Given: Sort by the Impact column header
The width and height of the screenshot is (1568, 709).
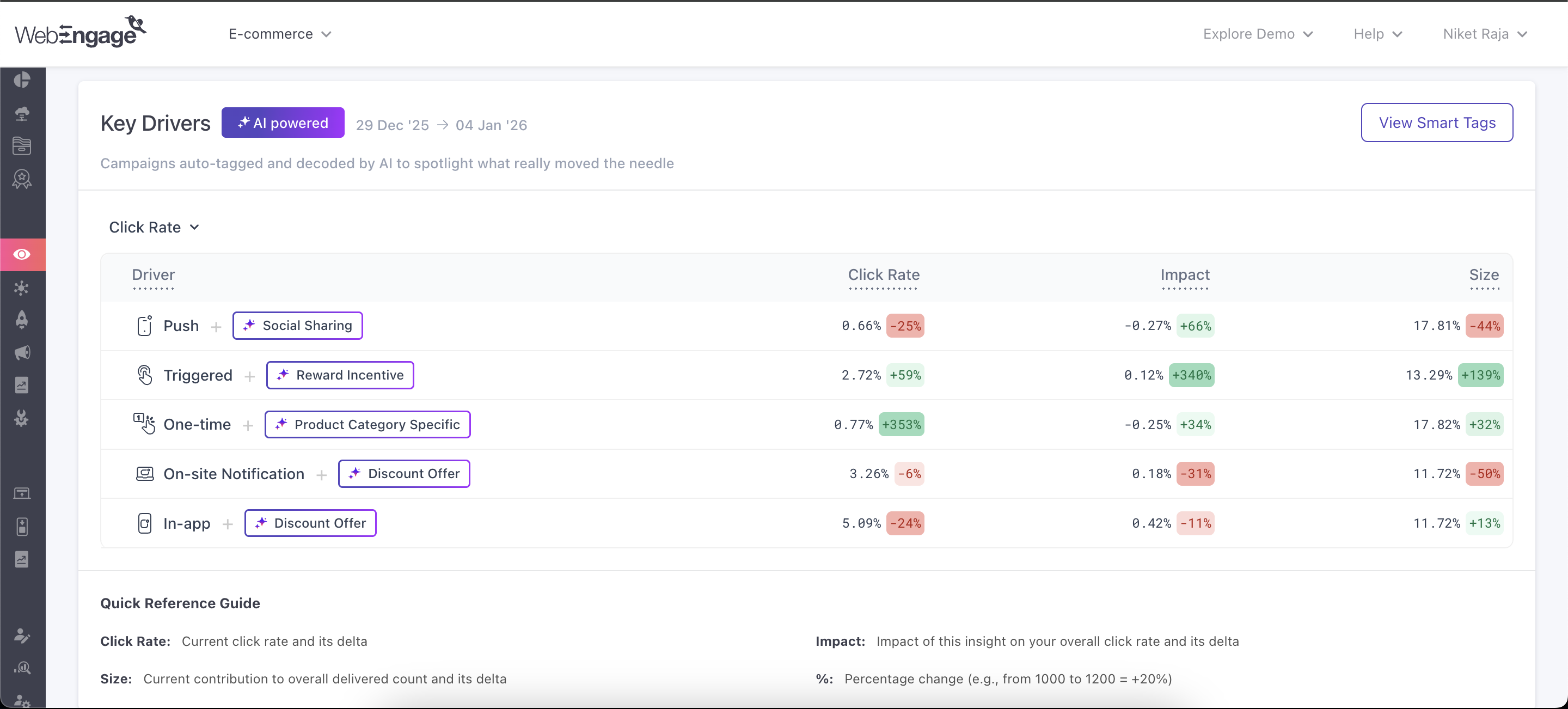Looking at the screenshot, I should 1184,275.
